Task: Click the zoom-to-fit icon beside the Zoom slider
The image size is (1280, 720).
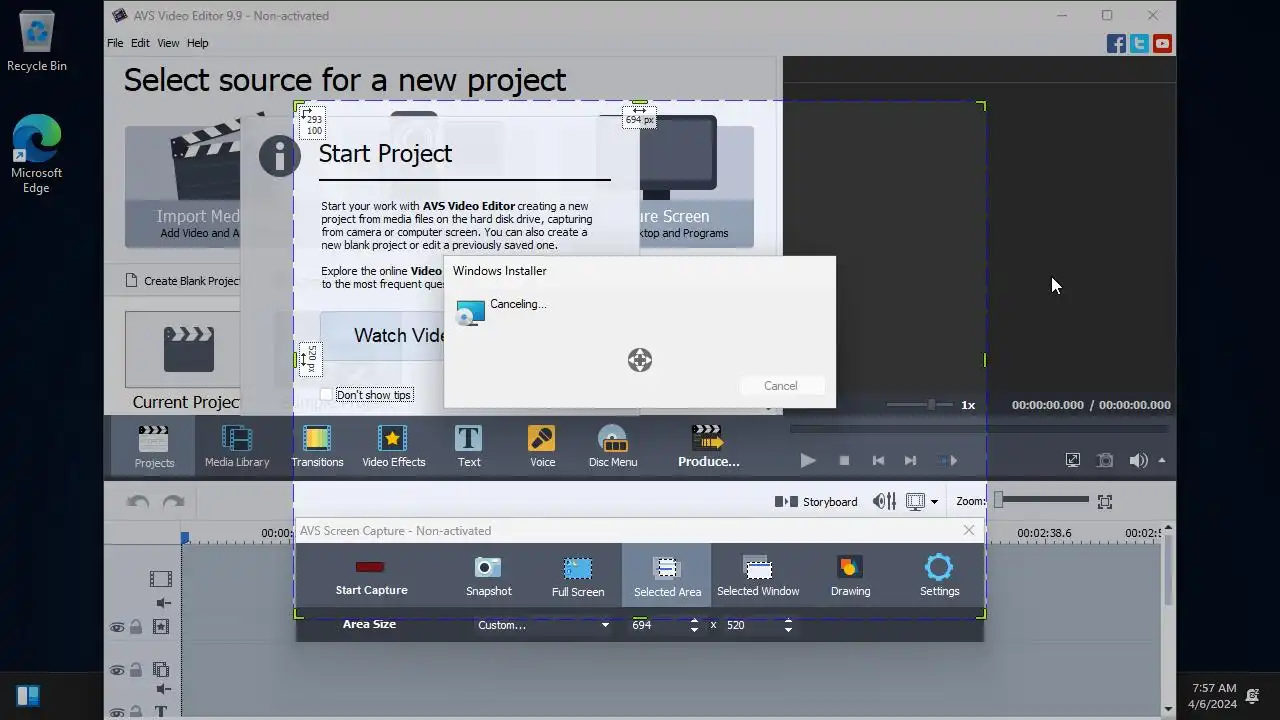Action: pyautogui.click(x=1105, y=501)
